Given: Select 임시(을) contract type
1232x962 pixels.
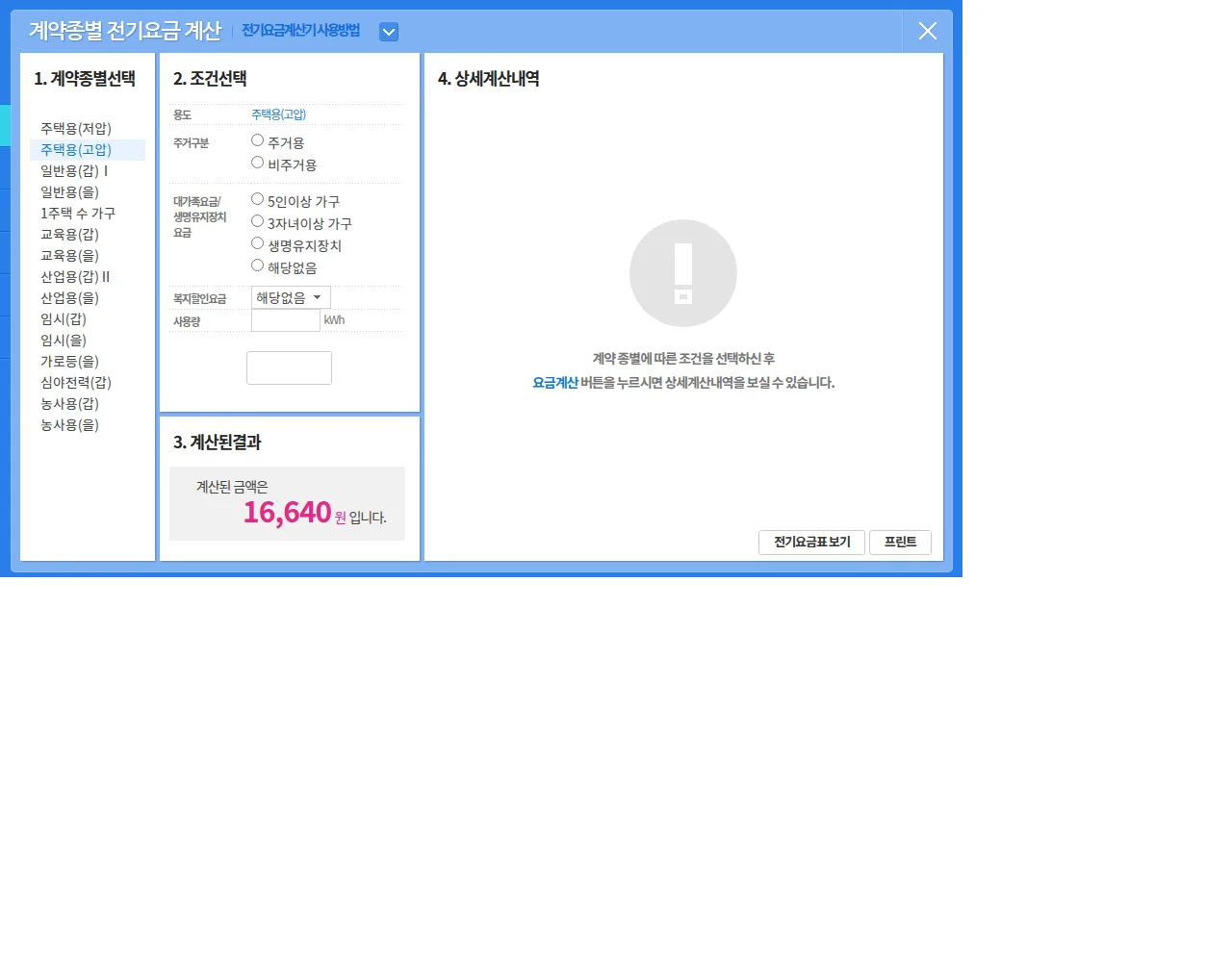Looking at the screenshot, I should (64, 341).
